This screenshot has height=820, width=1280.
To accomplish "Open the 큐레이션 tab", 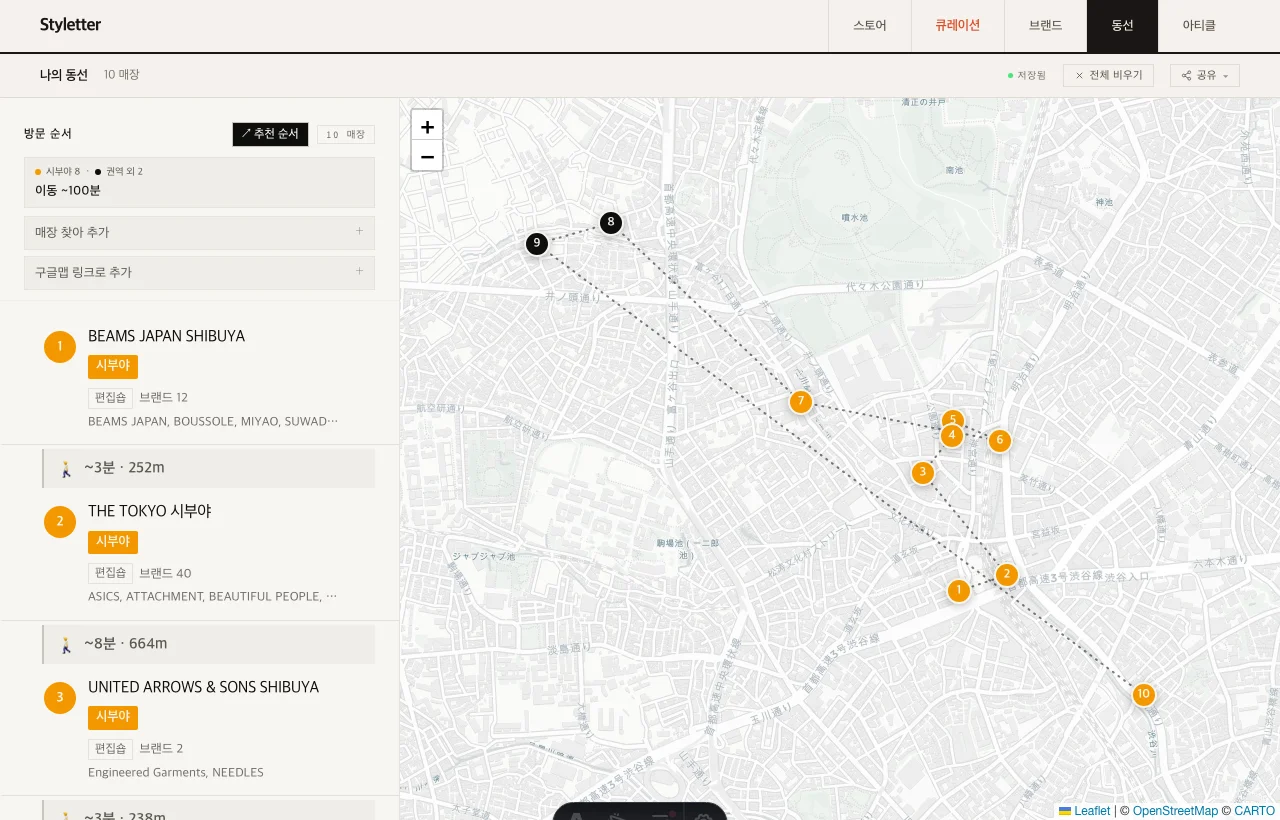I will coord(957,26).
